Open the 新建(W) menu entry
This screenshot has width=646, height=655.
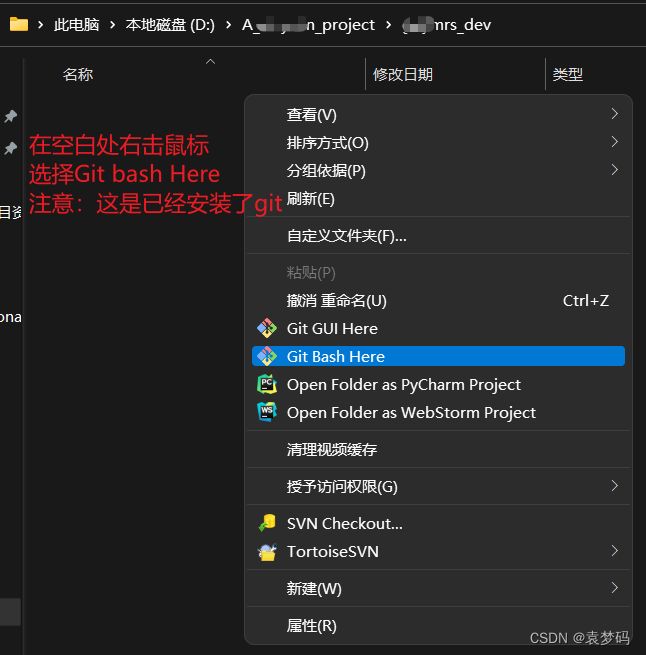point(438,588)
